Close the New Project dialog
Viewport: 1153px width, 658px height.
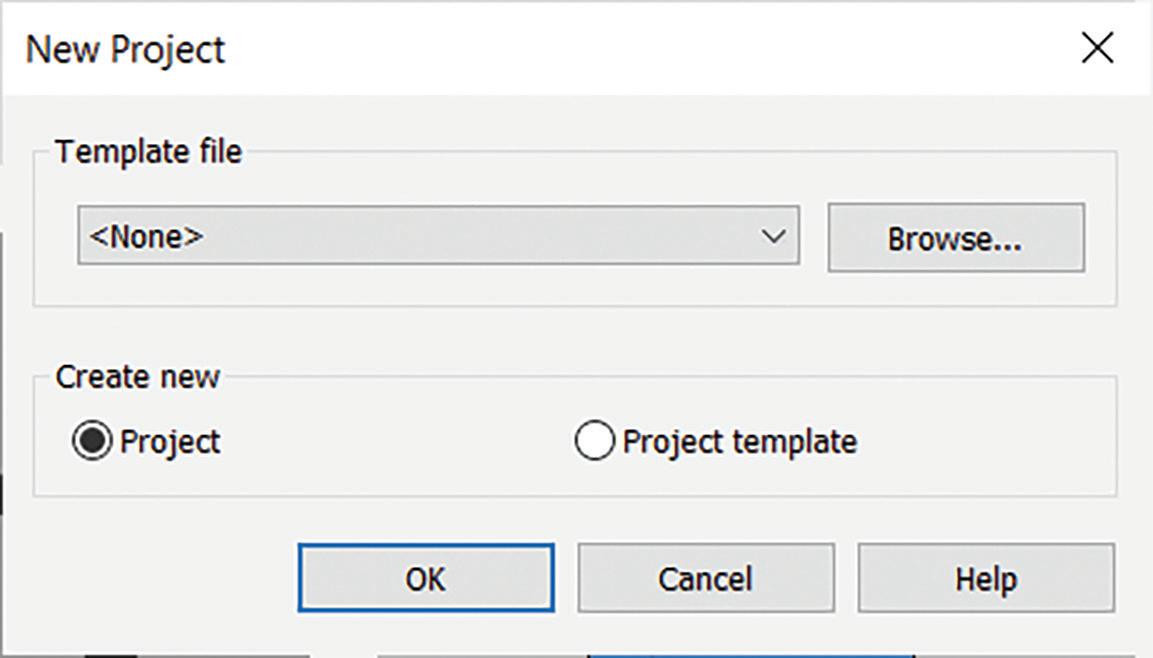(1097, 48)
